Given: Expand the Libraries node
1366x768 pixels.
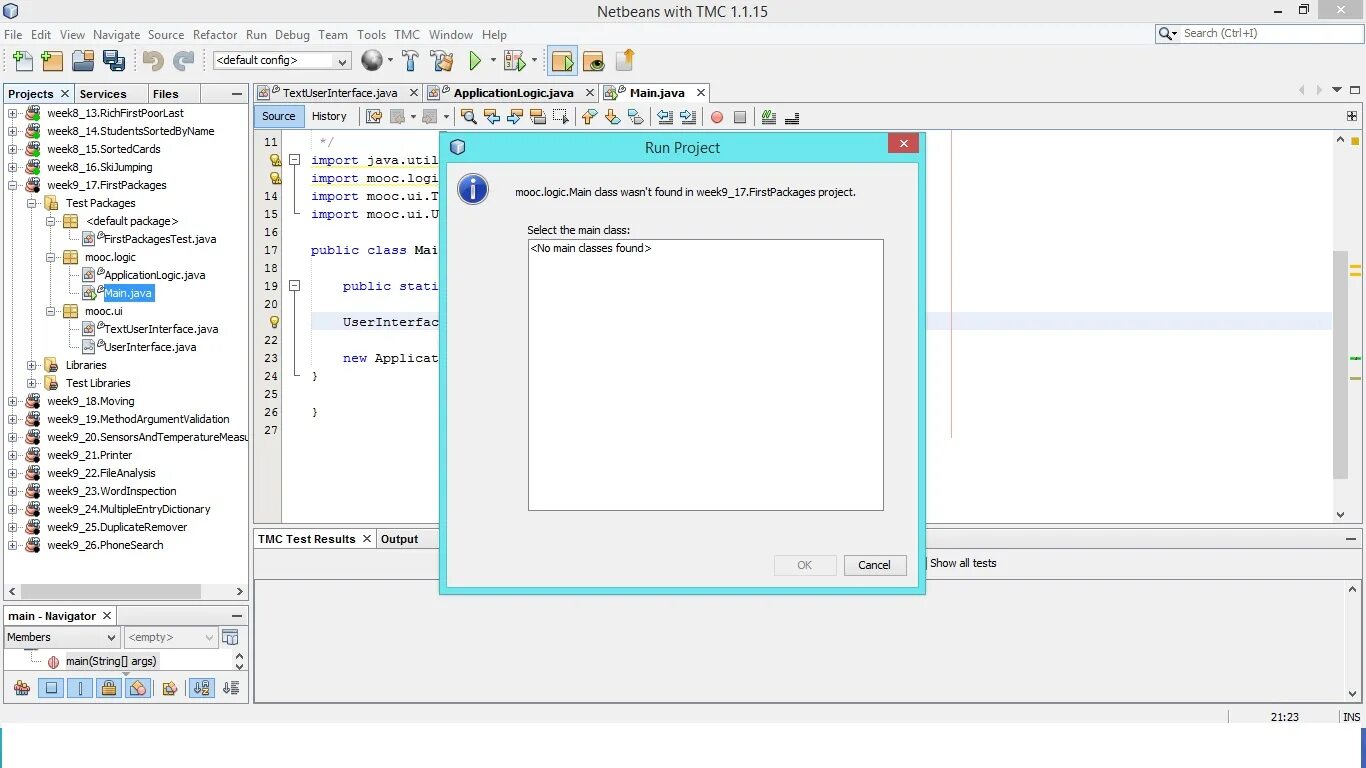Looking at the screenshot, I should pos(32,365).
